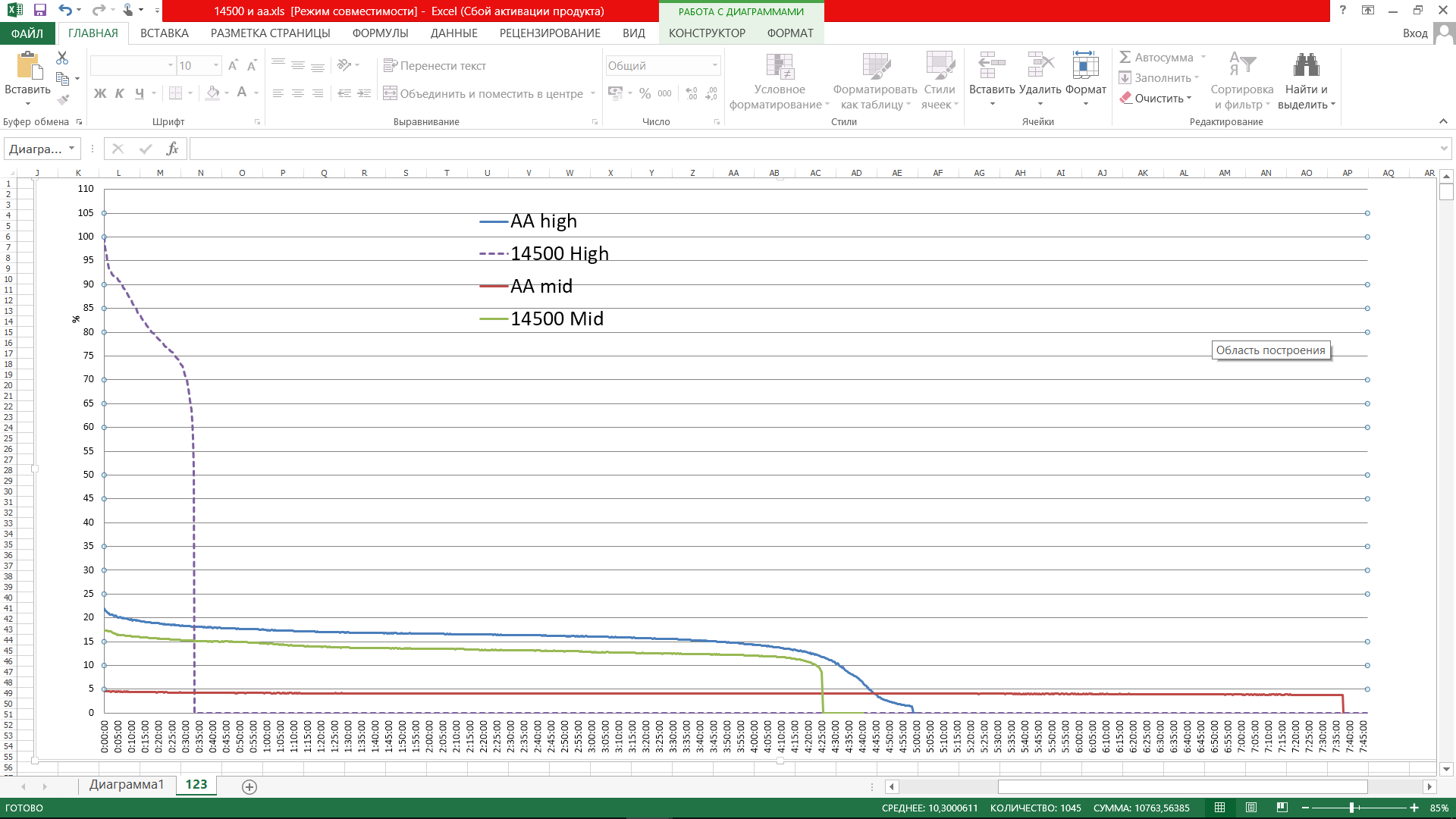
Task: Open the ФАЙЛ tab
Action: click(x=27, y=33)
